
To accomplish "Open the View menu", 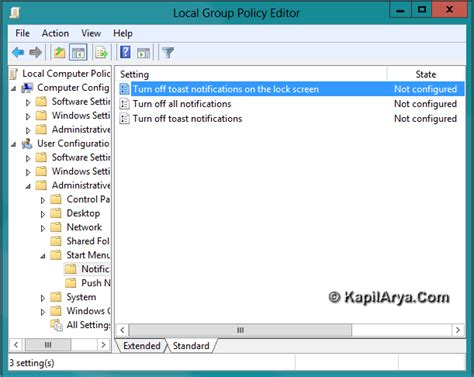I will coord(91,33).
